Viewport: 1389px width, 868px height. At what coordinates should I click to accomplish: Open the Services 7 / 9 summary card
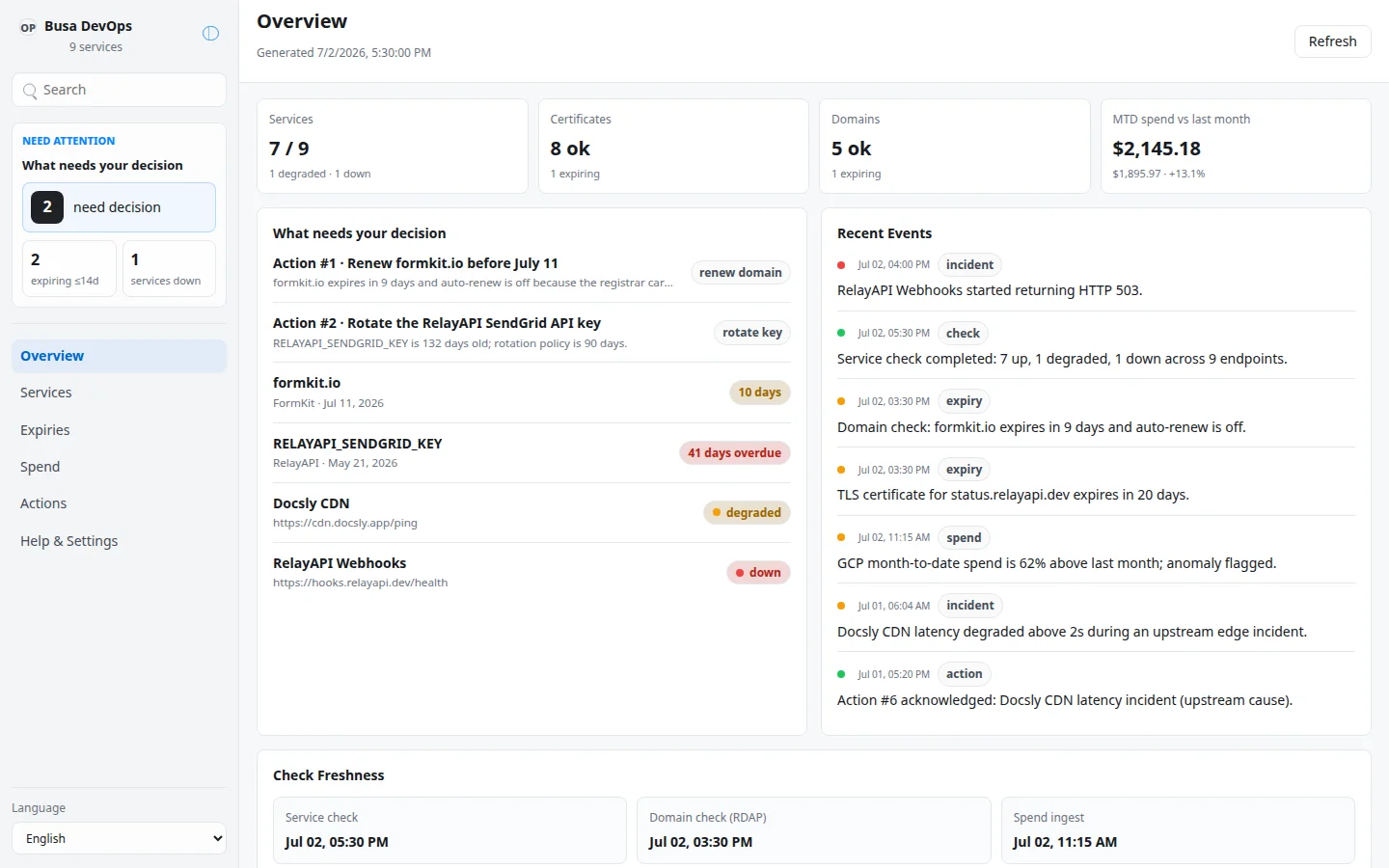click(x=393, y=147)
